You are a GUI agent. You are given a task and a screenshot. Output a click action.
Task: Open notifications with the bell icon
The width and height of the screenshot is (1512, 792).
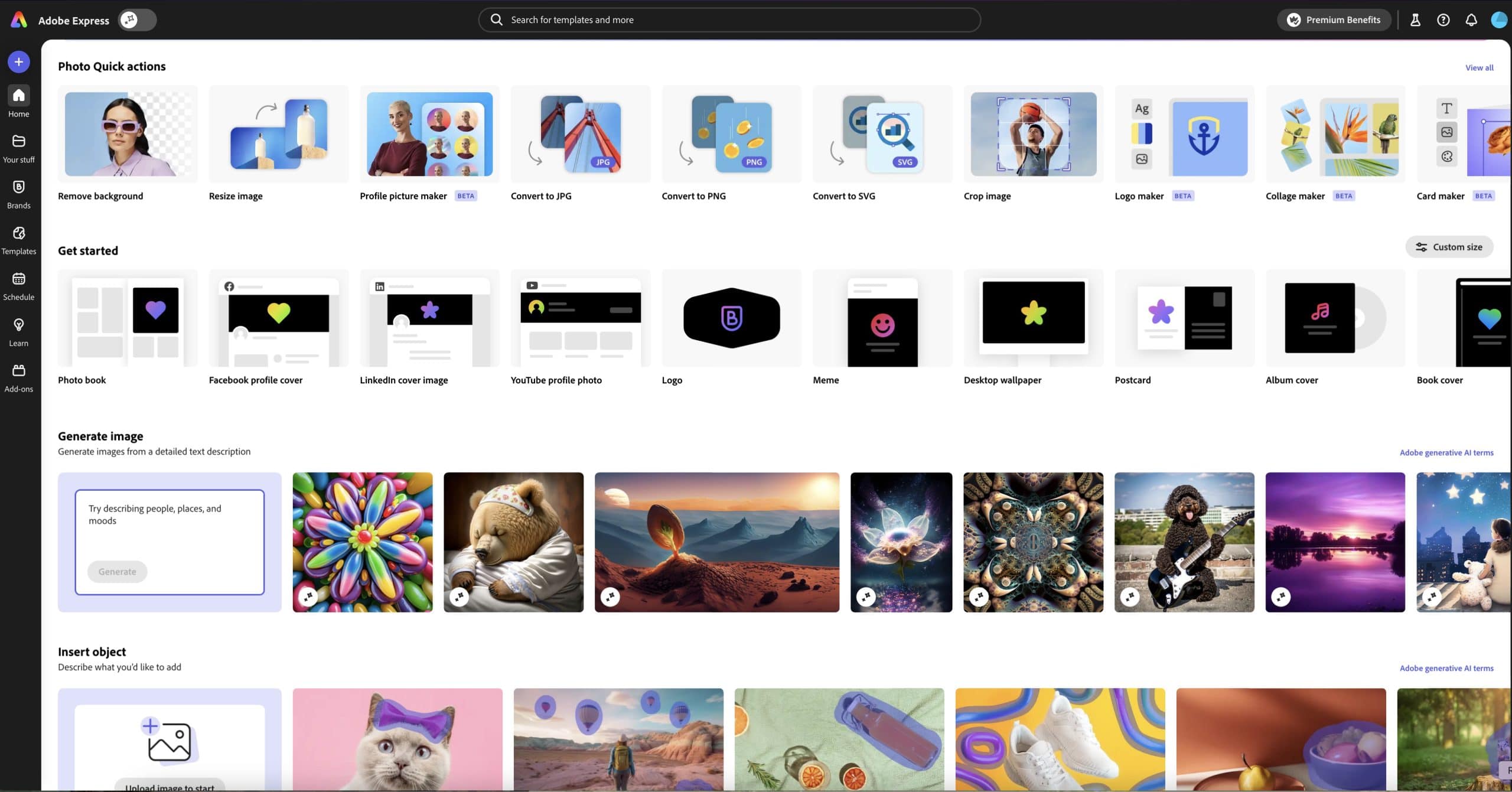(x=1470, y=19)
